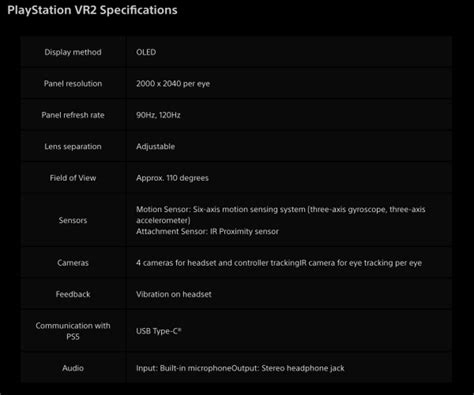The height and width of the screenshot is (395, 474).
Task: Select the Feedback row label
Action: tap(73, 294)
